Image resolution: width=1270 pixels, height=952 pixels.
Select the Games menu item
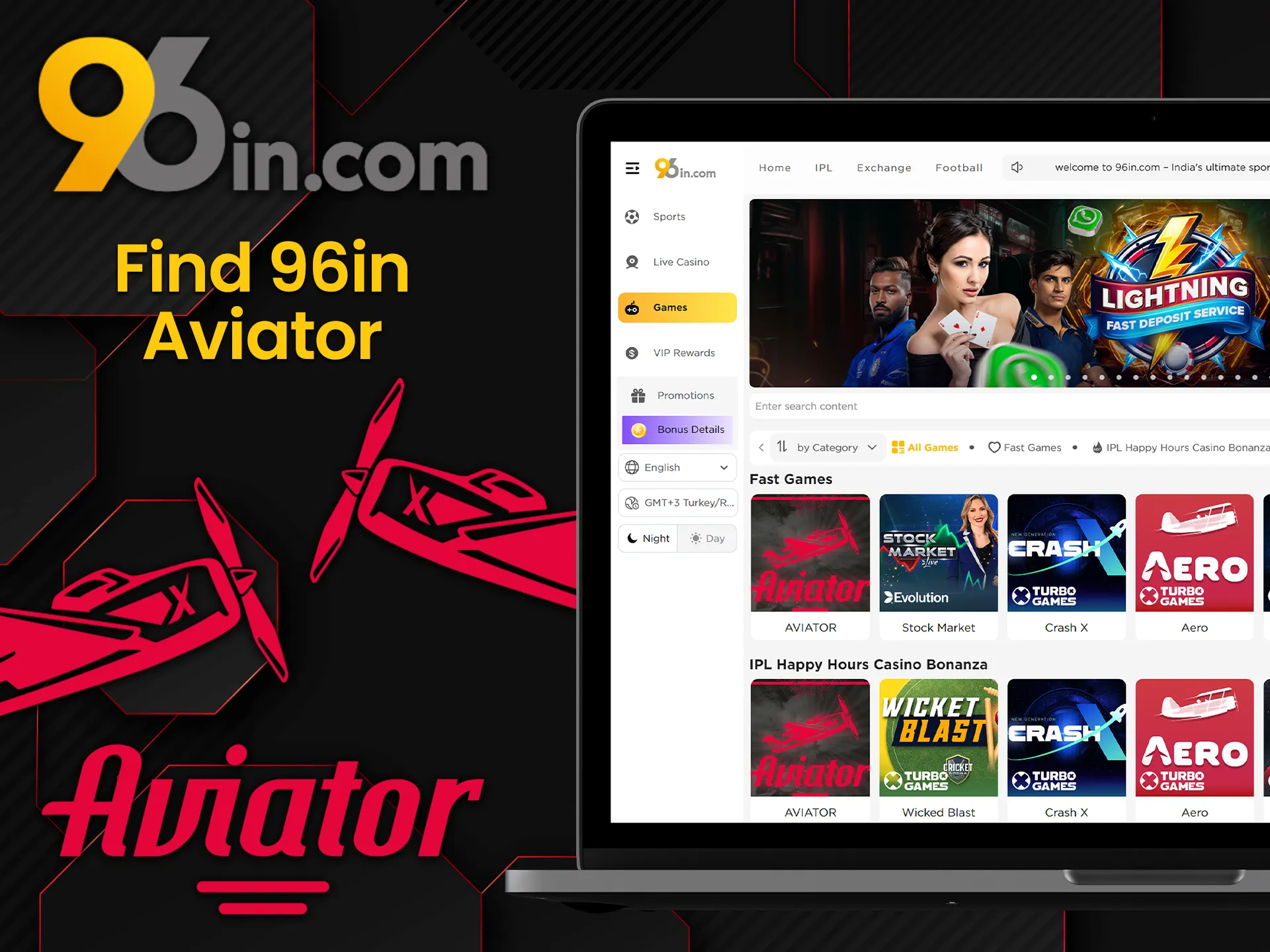tap(675, 308)
